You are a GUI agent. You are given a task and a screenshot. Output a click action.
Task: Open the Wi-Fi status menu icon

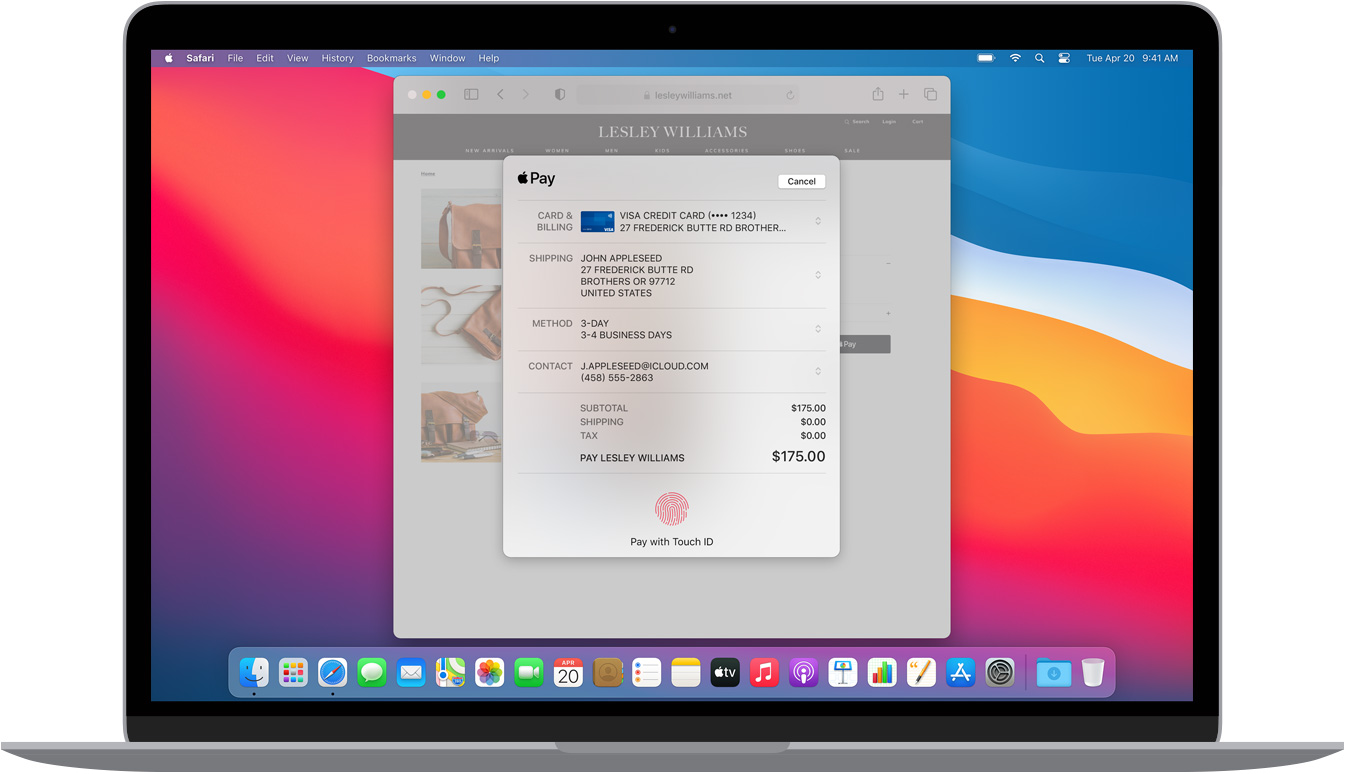tap(1015, 58)
